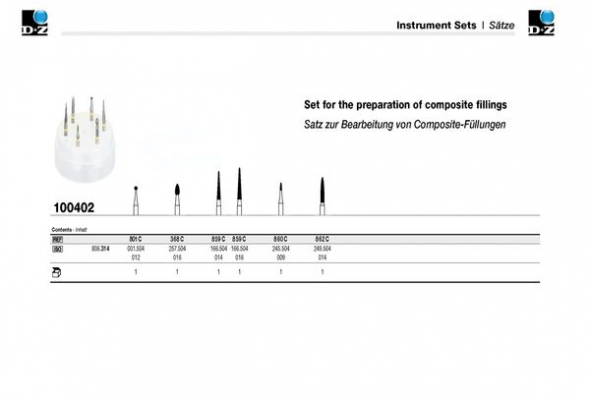Select the round bur icon above 801C
Screen dimensions: 590x400
[136, 201]
